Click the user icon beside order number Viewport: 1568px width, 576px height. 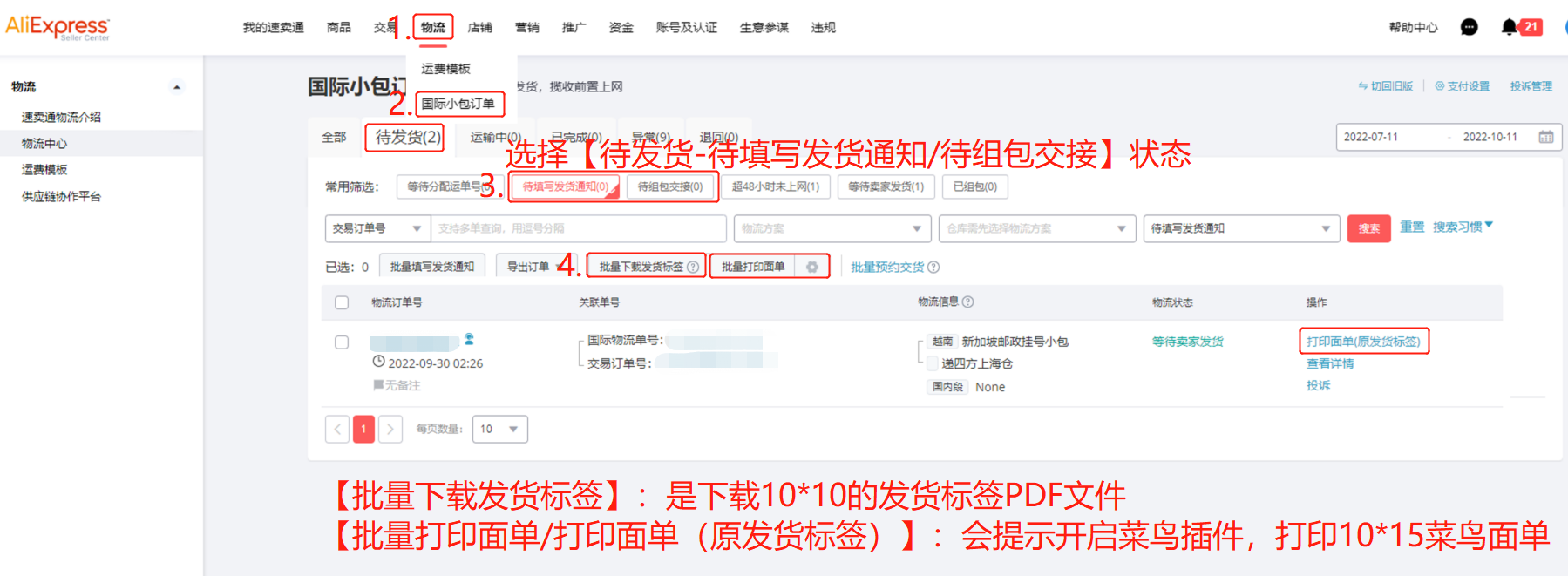click(x=469, y=339)
